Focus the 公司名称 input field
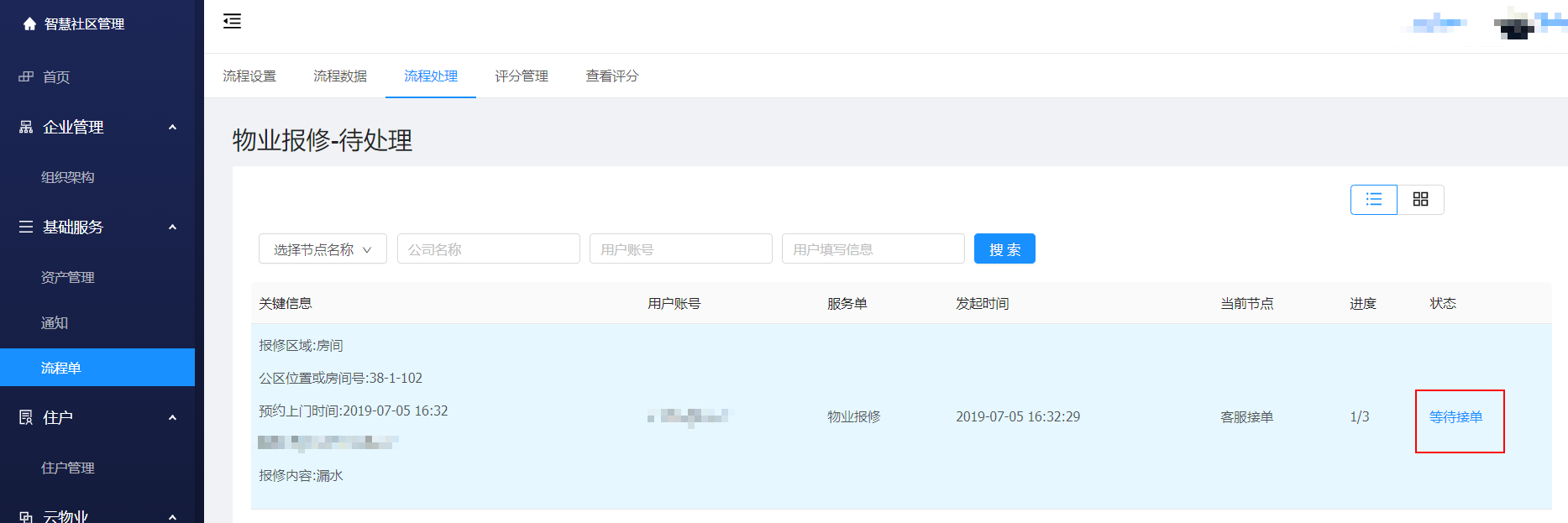This screenshot has width=1568, height=523. (488, 249)
